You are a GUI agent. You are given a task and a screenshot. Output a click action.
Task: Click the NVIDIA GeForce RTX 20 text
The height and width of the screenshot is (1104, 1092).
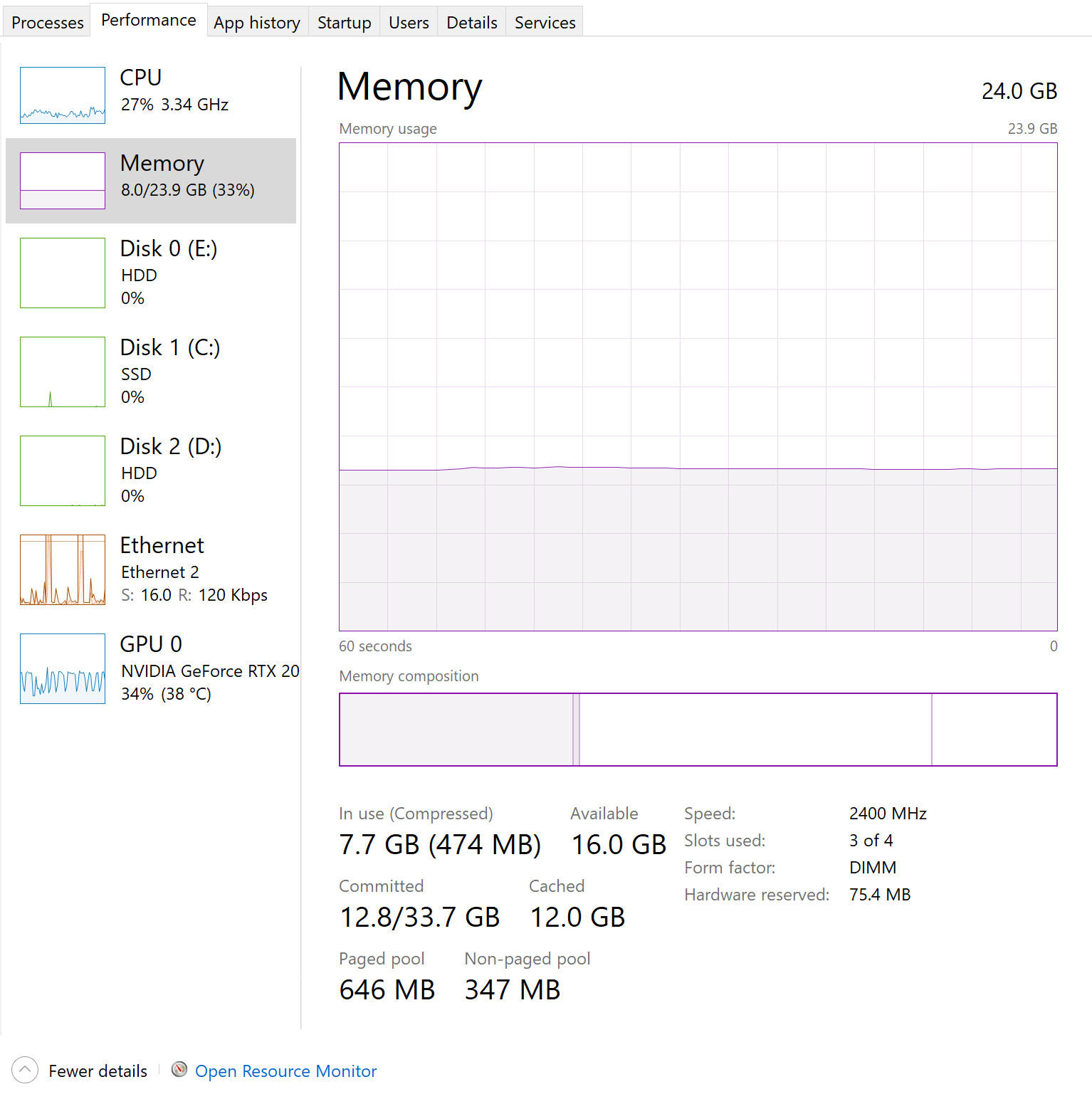[210, 671]
